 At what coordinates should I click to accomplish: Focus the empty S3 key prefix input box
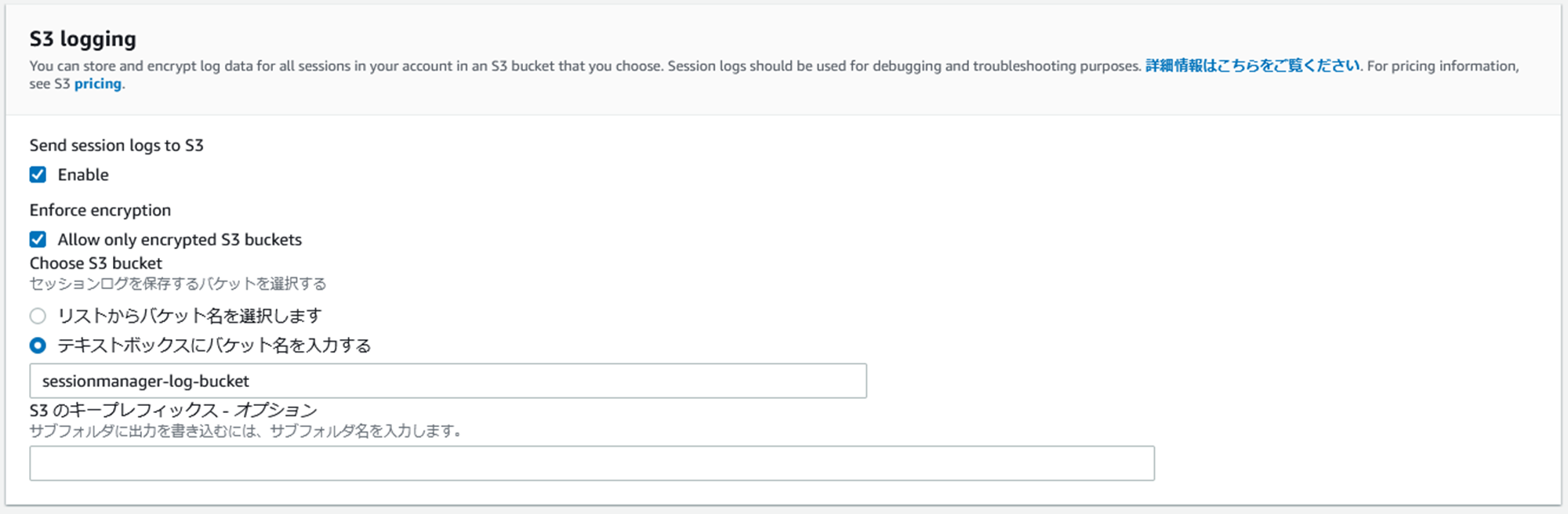pos(592,463)
